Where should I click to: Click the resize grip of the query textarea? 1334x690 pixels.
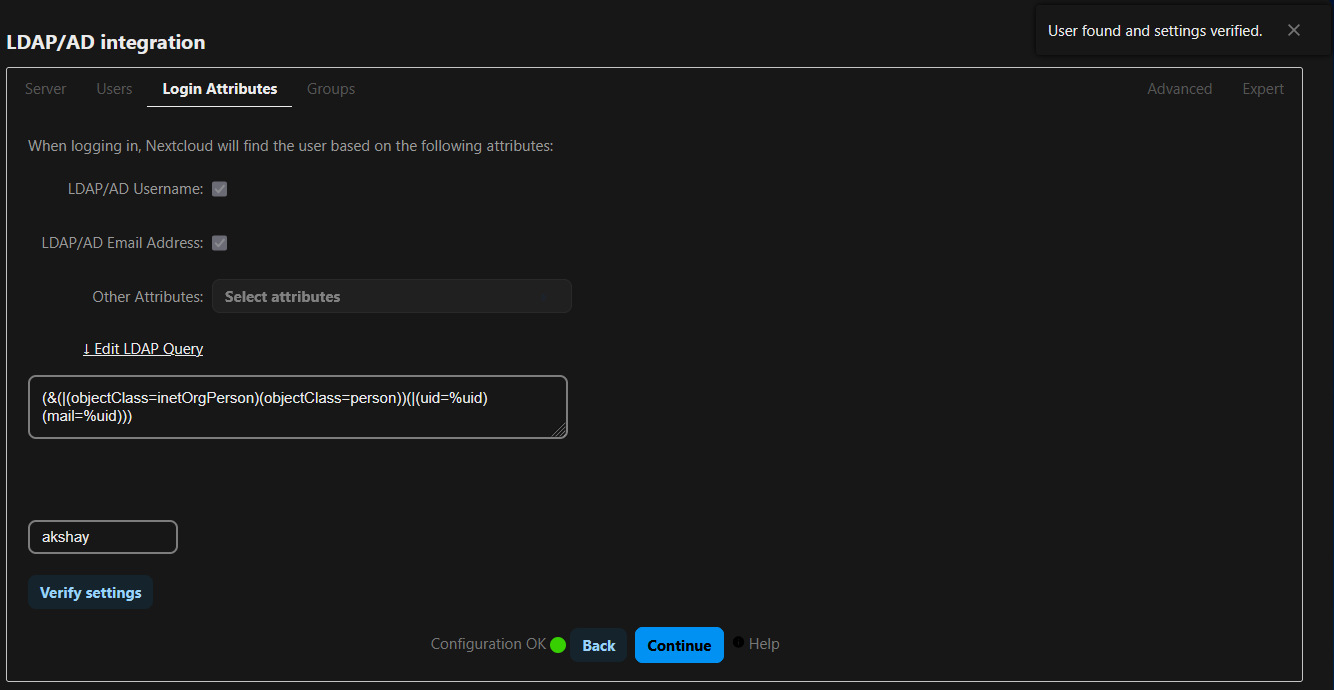point(560,431)
